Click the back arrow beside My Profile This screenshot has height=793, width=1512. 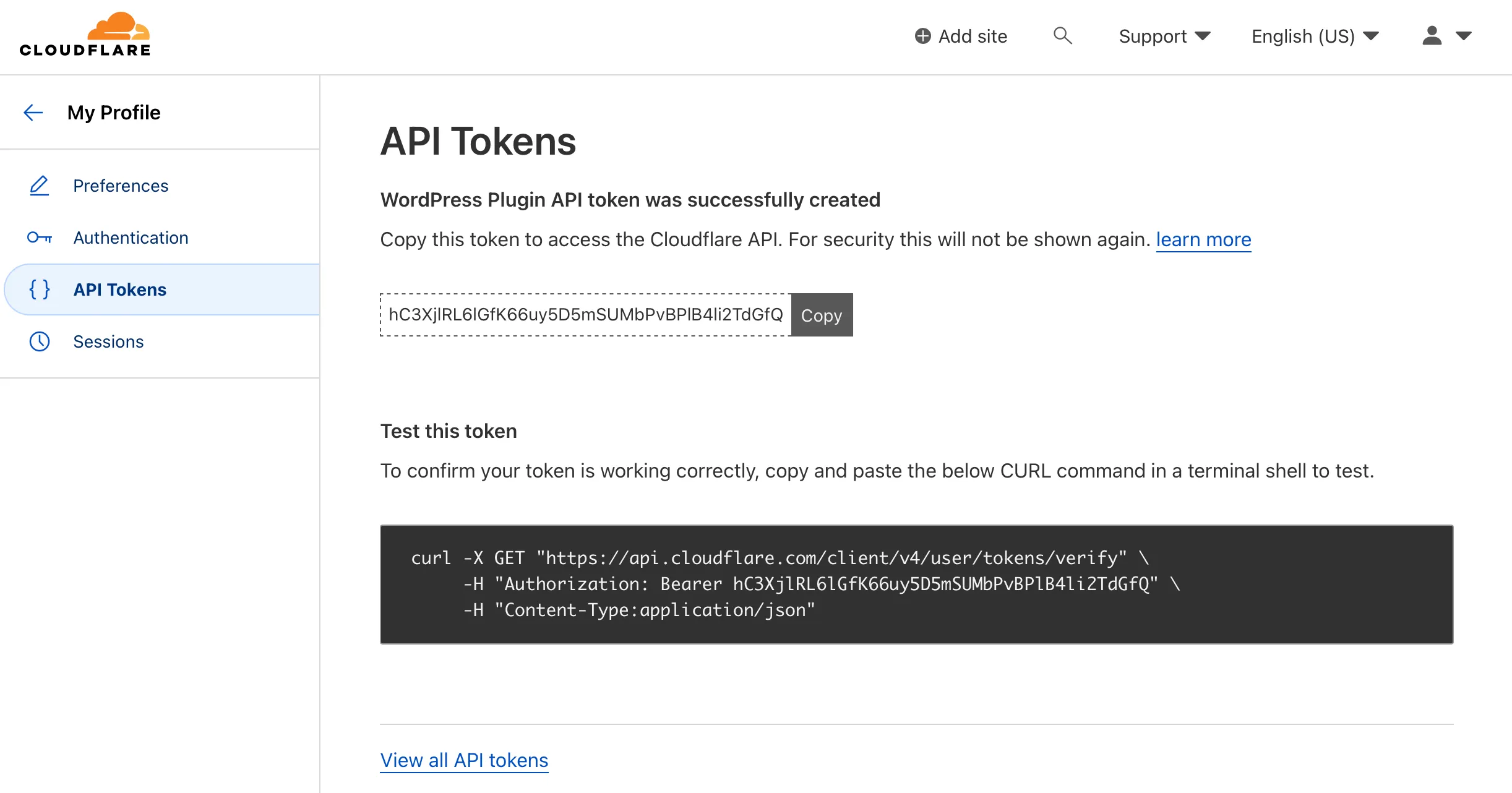click(33, 112)
